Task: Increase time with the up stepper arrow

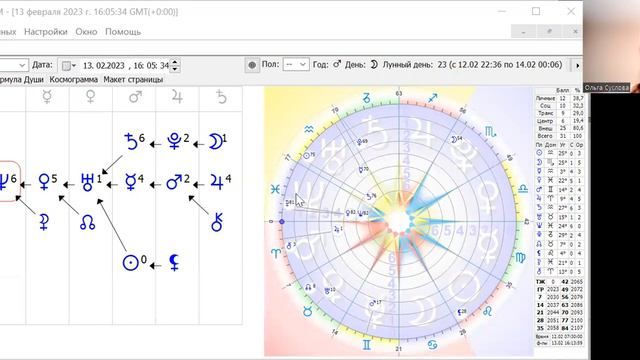Action: click(175, 62)
